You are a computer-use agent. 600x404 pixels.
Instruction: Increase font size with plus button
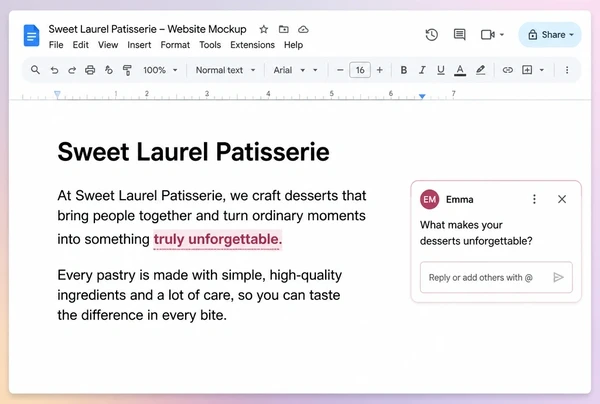point(380,70)
